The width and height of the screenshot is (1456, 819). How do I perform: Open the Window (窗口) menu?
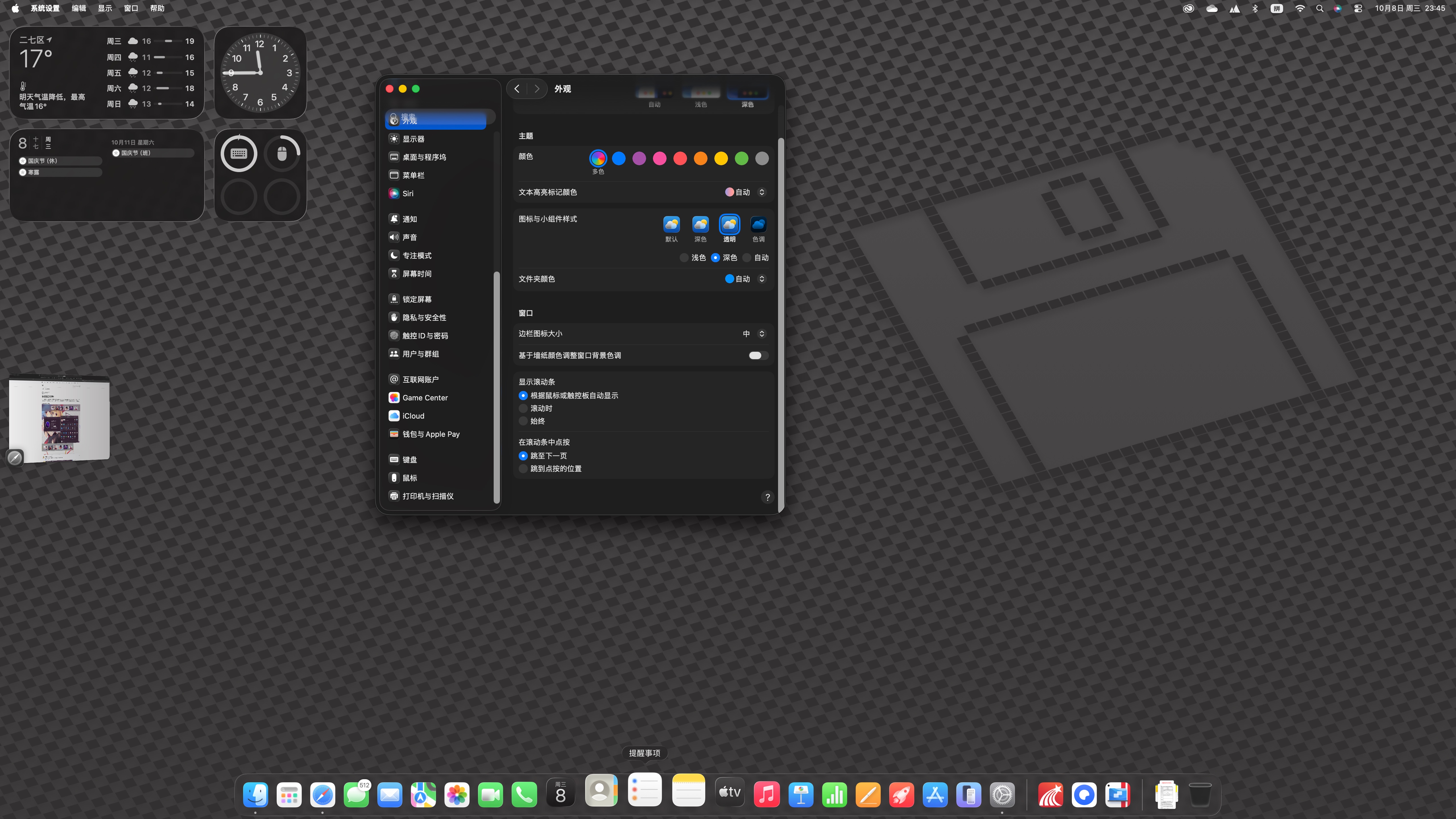pyautogui.click(x=131, y=9)
